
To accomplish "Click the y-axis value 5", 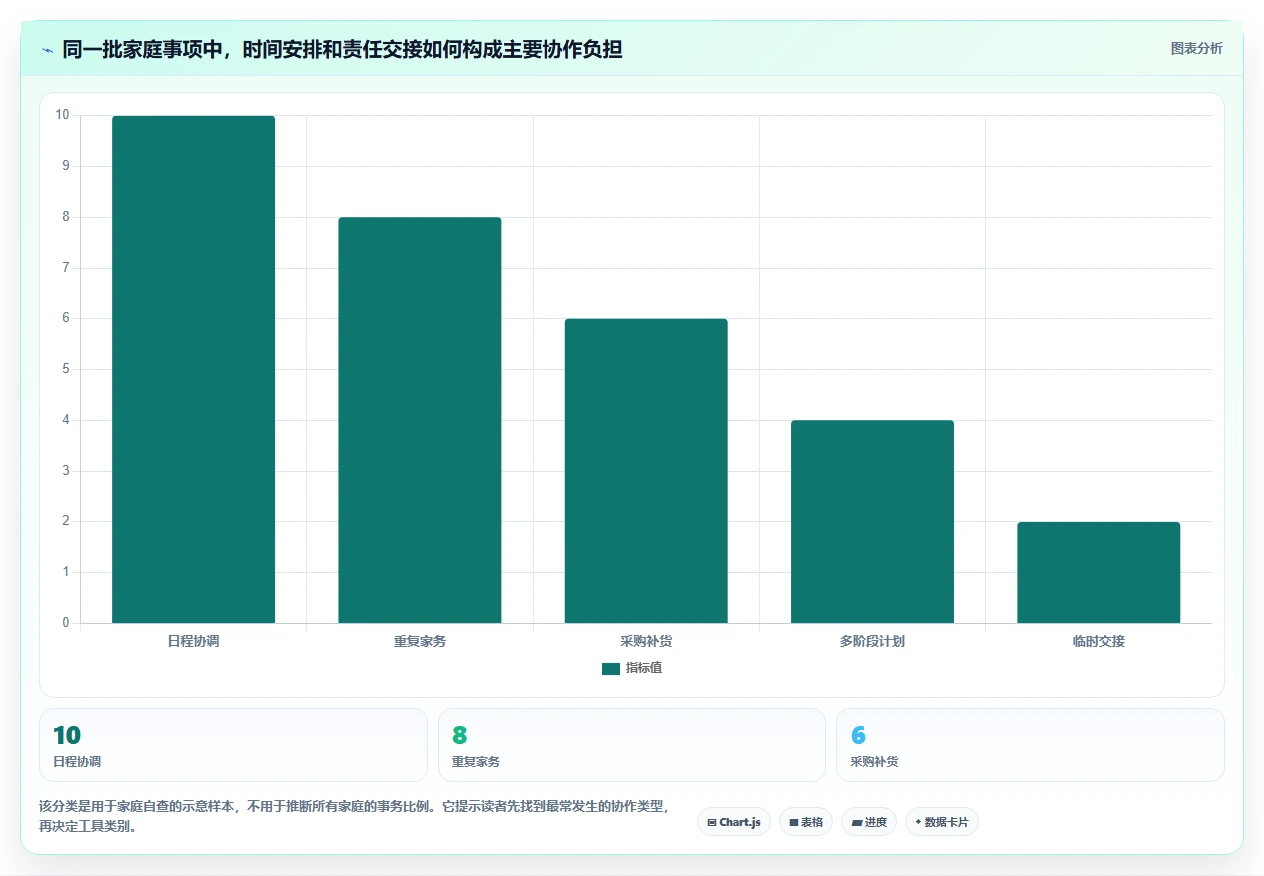I will tap(65, 369).
